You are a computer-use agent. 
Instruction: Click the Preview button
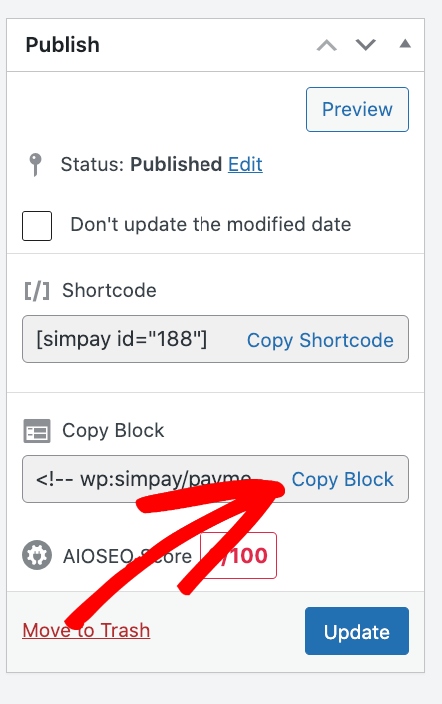click(357, 110)
